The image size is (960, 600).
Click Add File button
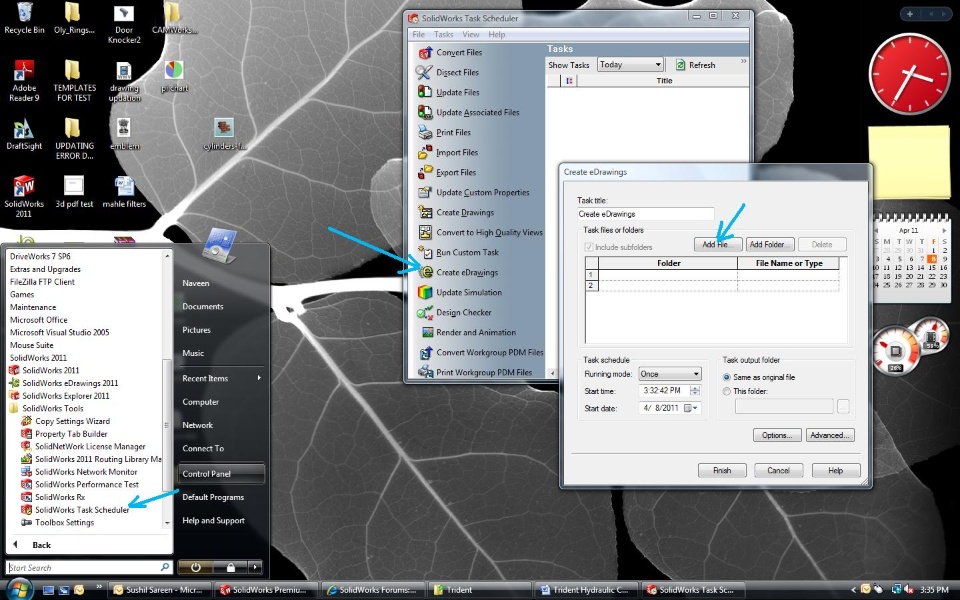(x=718, y=244)
